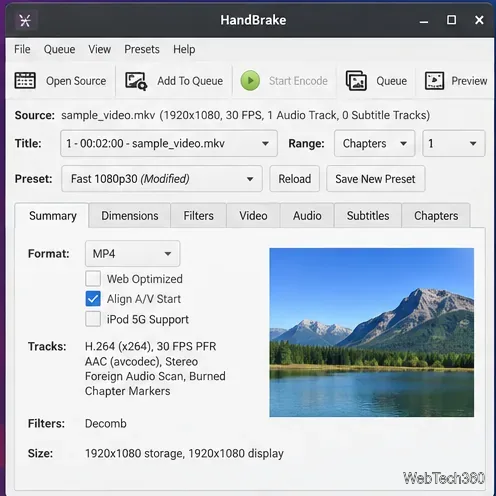This screenshot has width=496, height=496.
Task: Open the Preset dropdown Fast 1080p30
Action: [162, 179]
